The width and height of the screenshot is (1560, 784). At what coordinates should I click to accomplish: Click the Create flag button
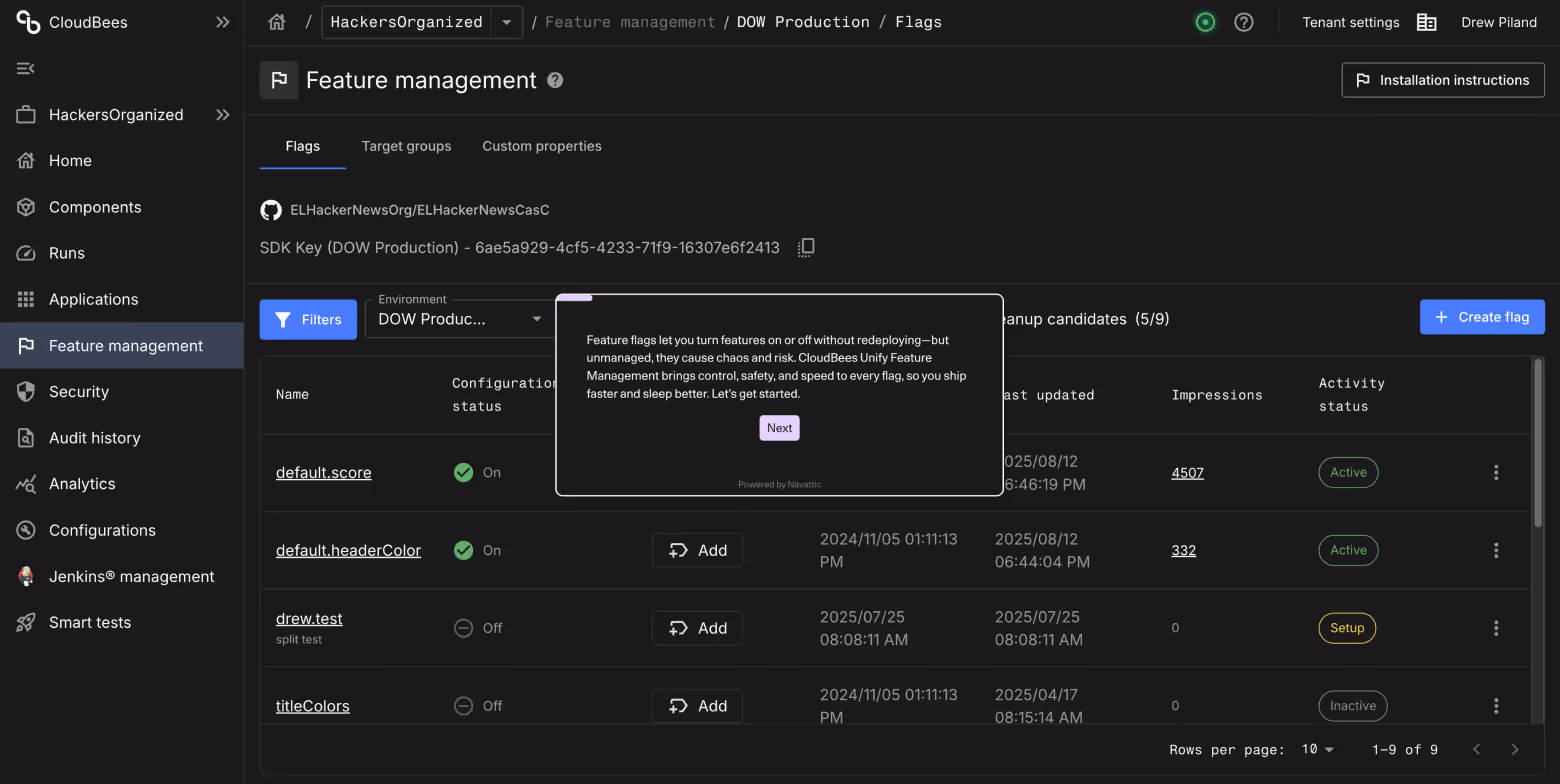pyautogui.click(x=1482, y=317)
